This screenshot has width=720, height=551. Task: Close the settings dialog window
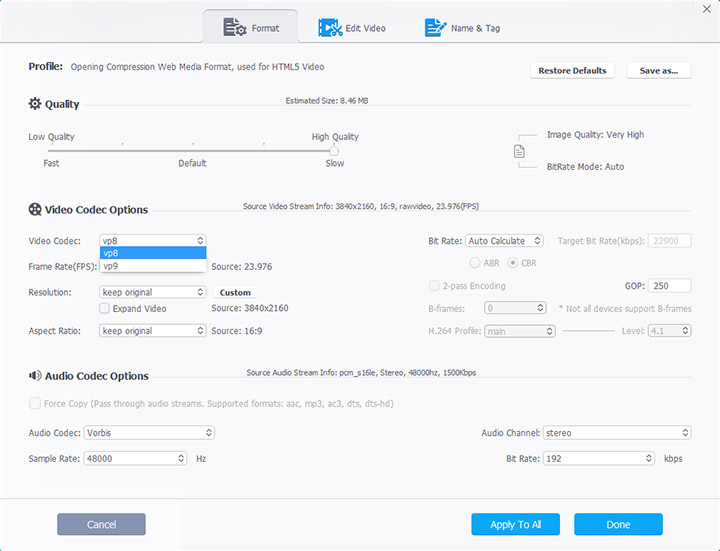tap(708, 8)
